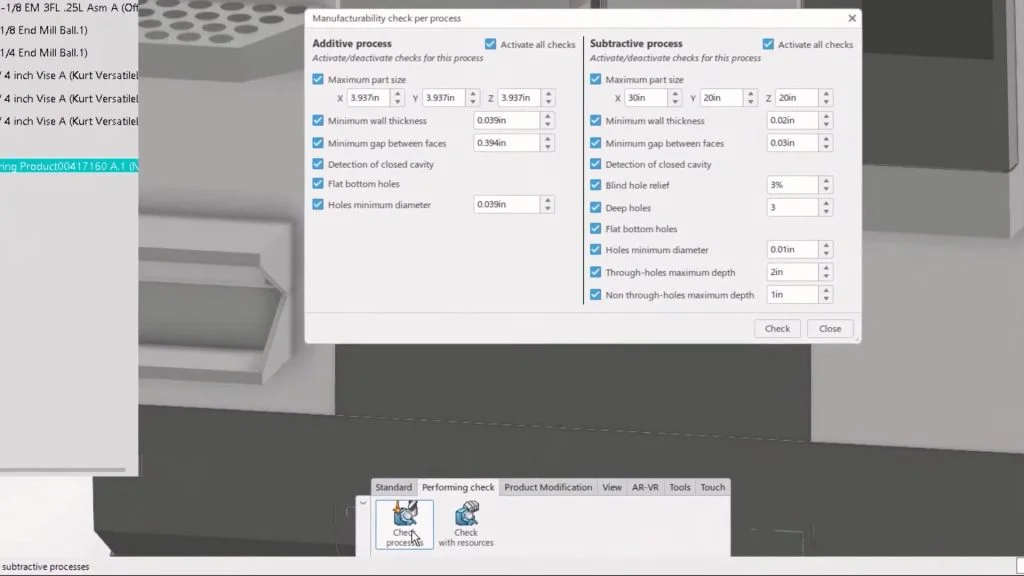Click the Check with resources icon
This screenshot has height=576, width=1024.
[465, 524]
